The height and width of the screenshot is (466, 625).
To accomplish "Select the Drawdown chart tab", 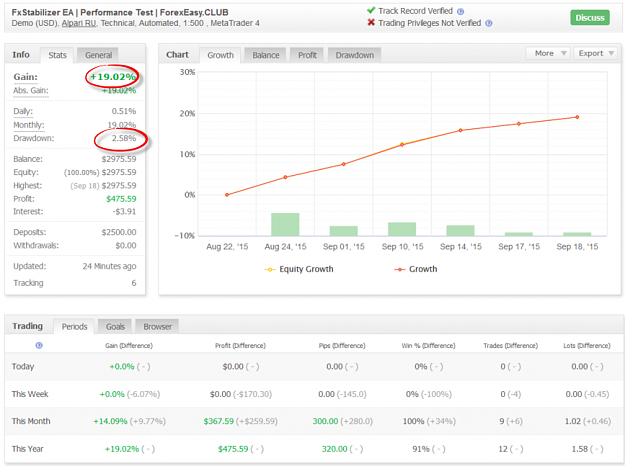I will 354,55.
